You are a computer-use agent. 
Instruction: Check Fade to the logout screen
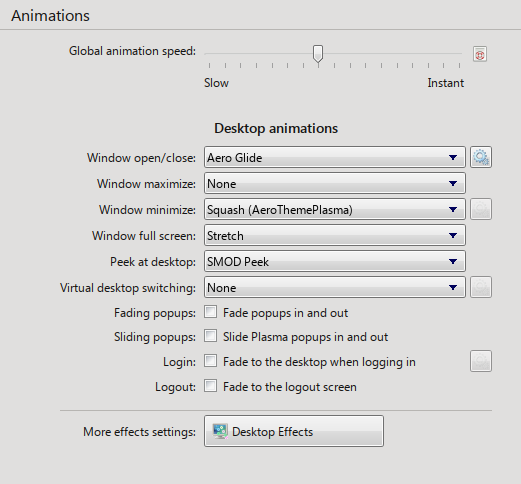pos(210,386)
